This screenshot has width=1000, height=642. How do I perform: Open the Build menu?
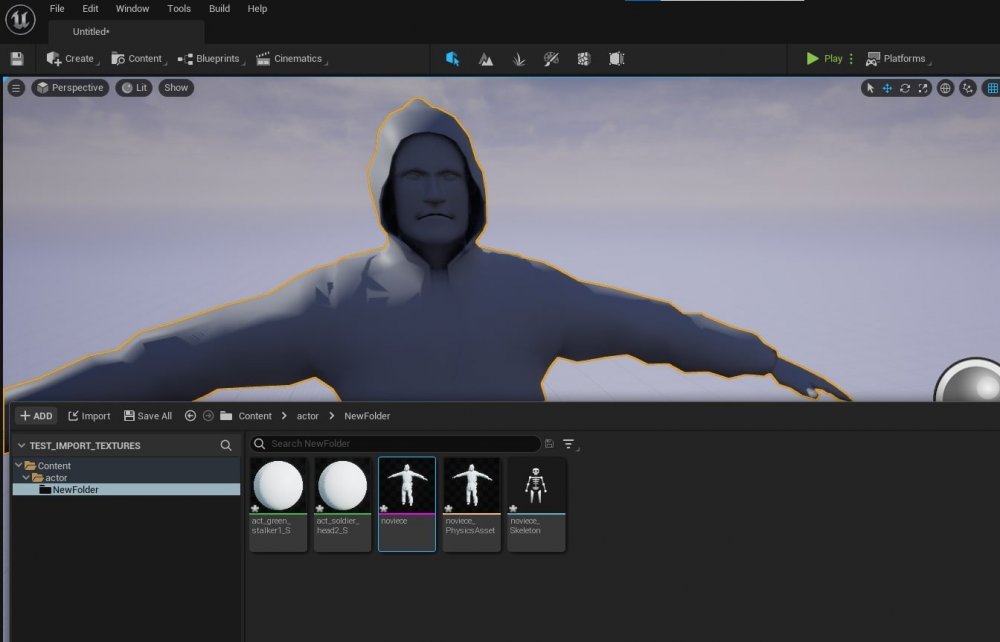click(219, 8)
